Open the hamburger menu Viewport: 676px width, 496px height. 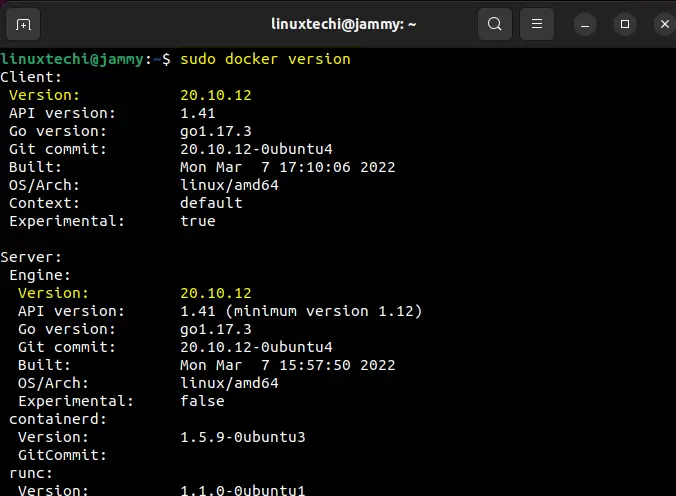[x=537, y=24]
